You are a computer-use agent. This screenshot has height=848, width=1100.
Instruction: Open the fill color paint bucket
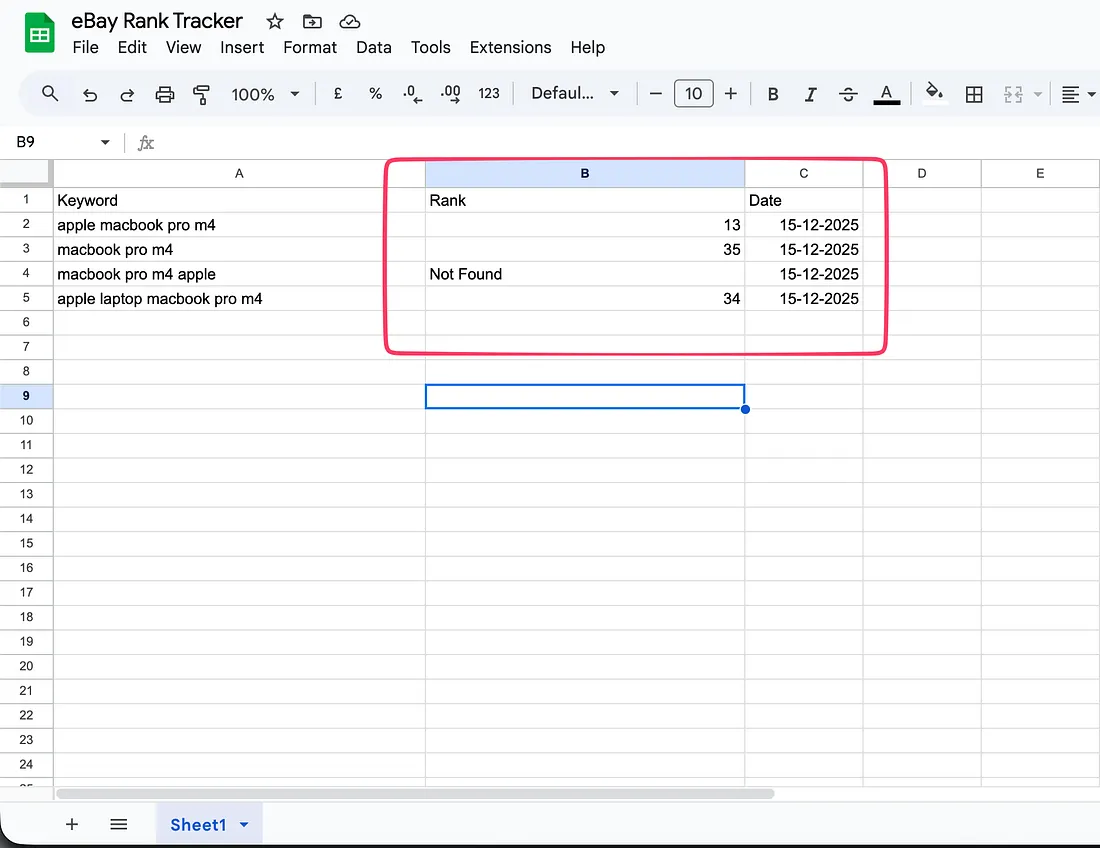(934, 94)
